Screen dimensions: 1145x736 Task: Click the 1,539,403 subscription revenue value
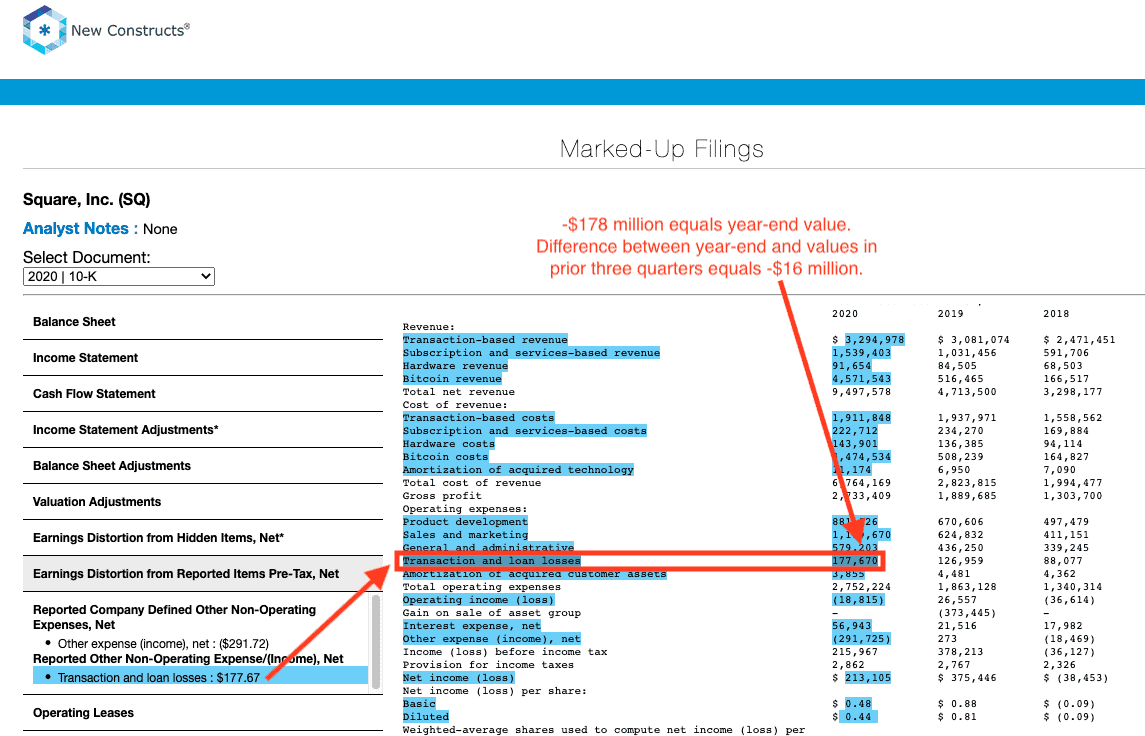coord(862,353)
